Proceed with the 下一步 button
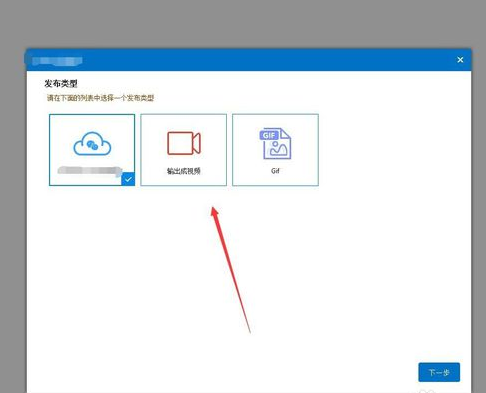Screen dimensions: 486x393 [x=439, y=372]
